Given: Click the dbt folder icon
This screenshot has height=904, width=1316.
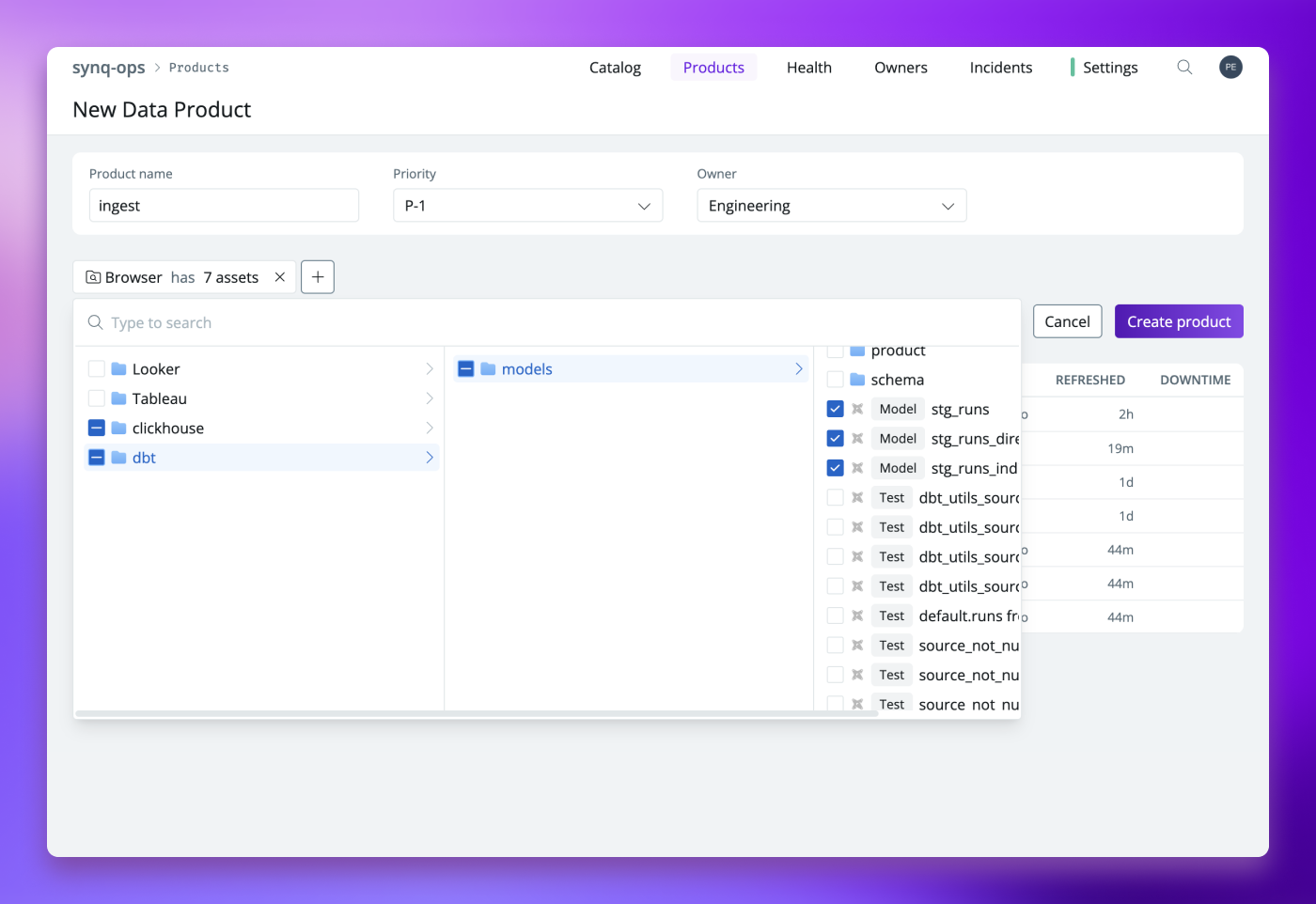Looking at the screenshot, I should coord(118,458).
